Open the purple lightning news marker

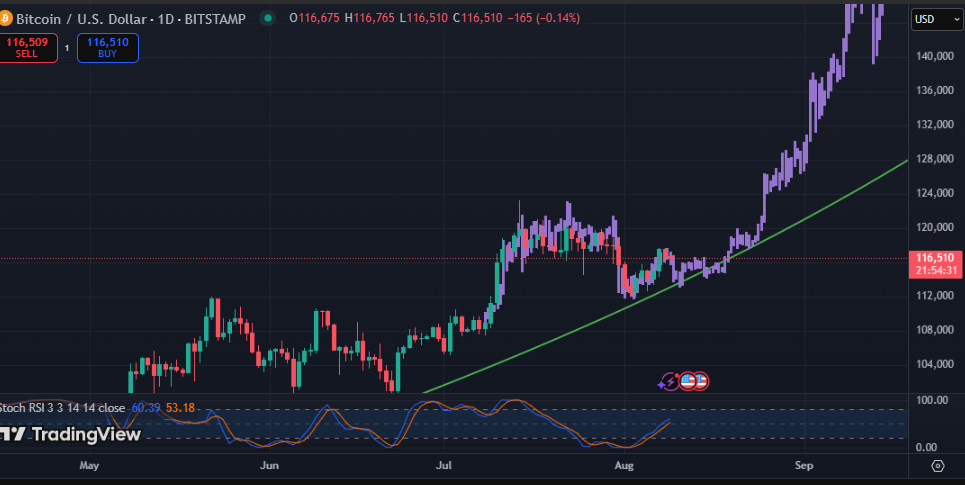point(668,382)
